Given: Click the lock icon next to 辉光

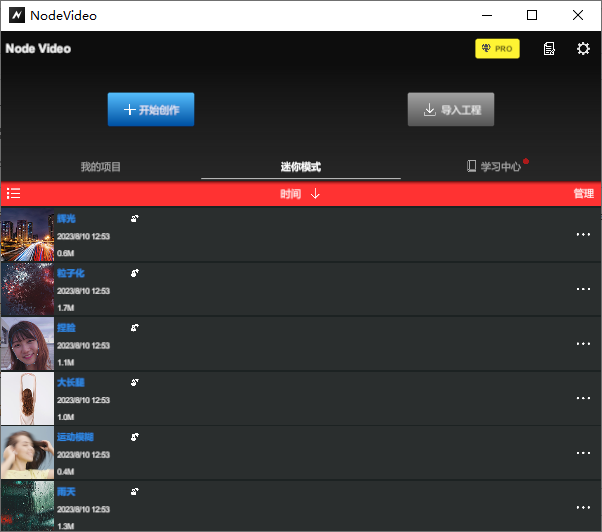Looking at the screenshot, I should click(x=135, y=218).
